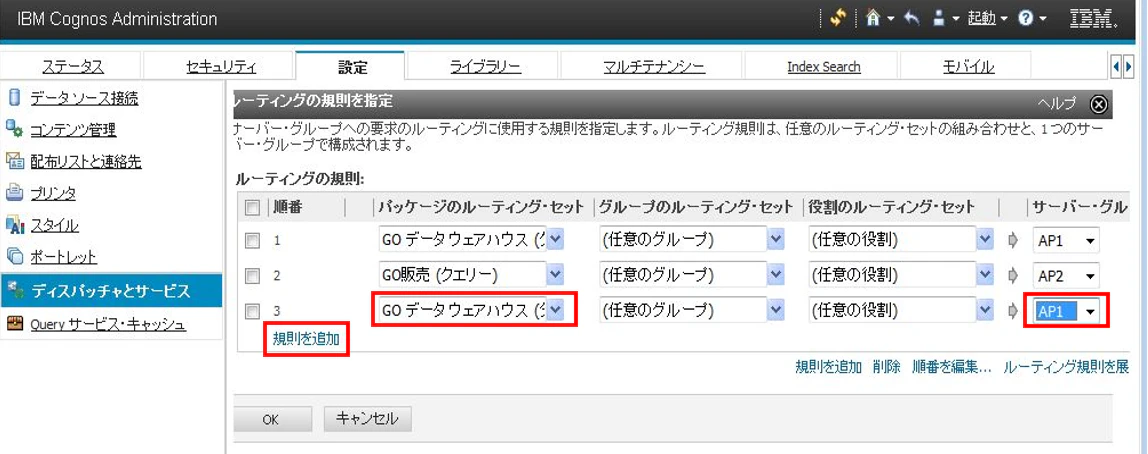Open the 起動 launch menu
This screenshot has height=454, width=1148.
tap(988, 18)
